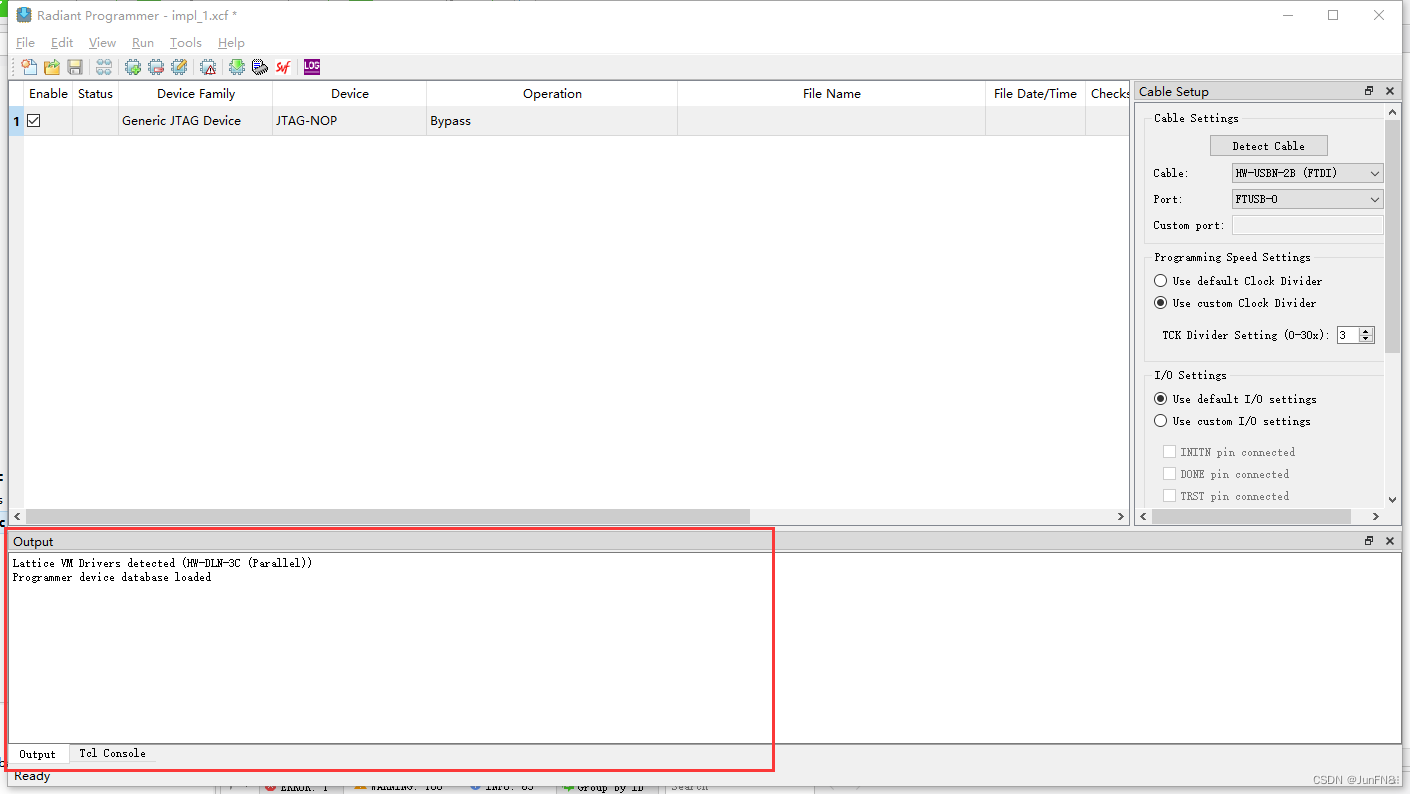Float the Output panel

click(x=1369, y=541)
